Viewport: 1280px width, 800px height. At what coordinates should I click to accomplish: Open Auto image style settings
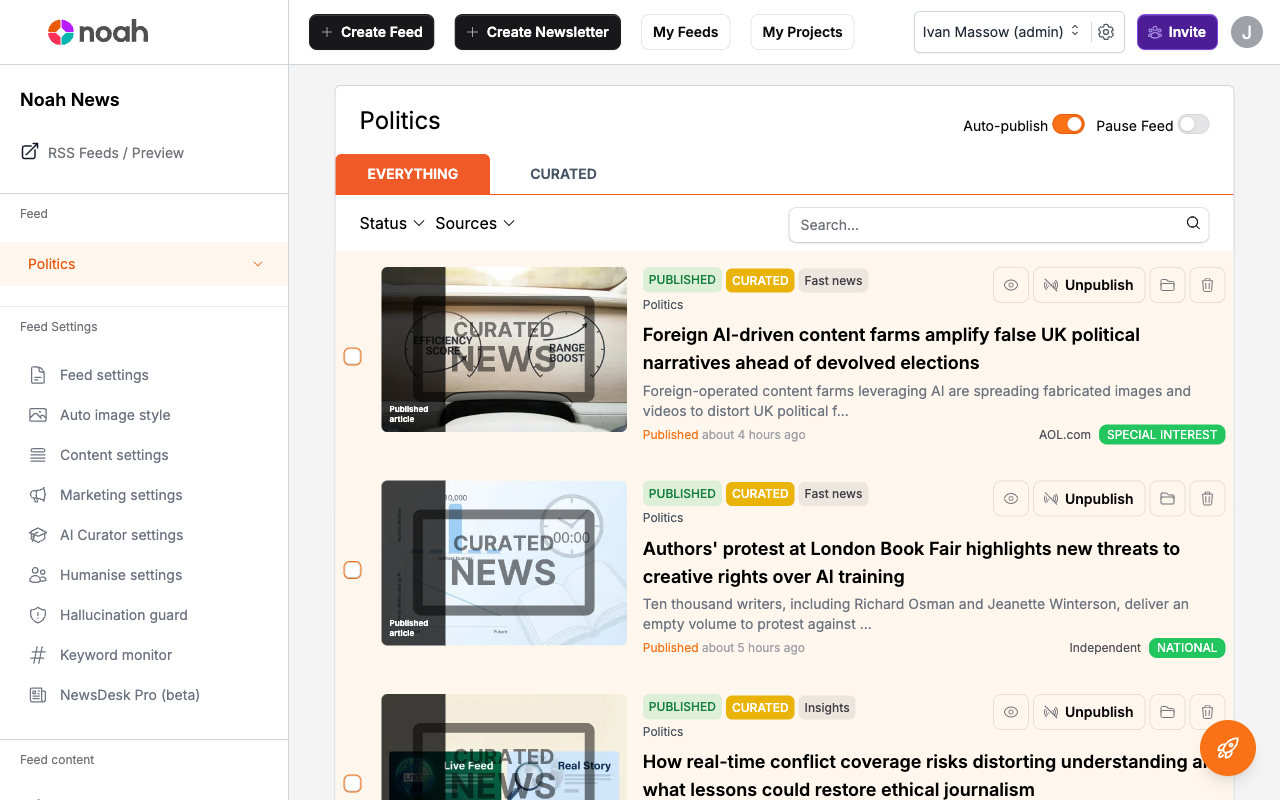pos(112,415)
